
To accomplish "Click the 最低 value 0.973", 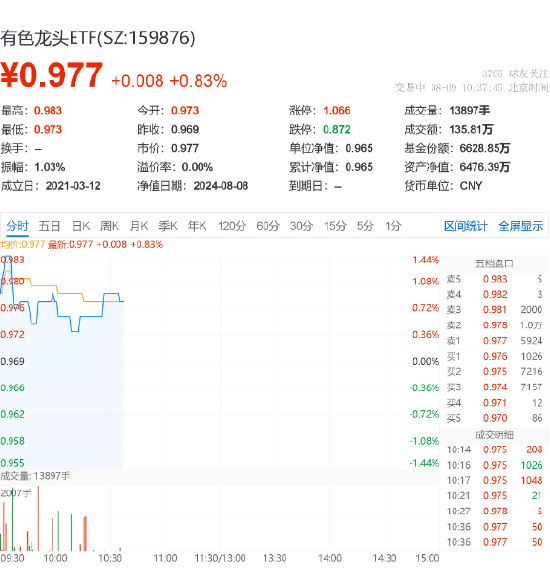I will click(48, 129).
